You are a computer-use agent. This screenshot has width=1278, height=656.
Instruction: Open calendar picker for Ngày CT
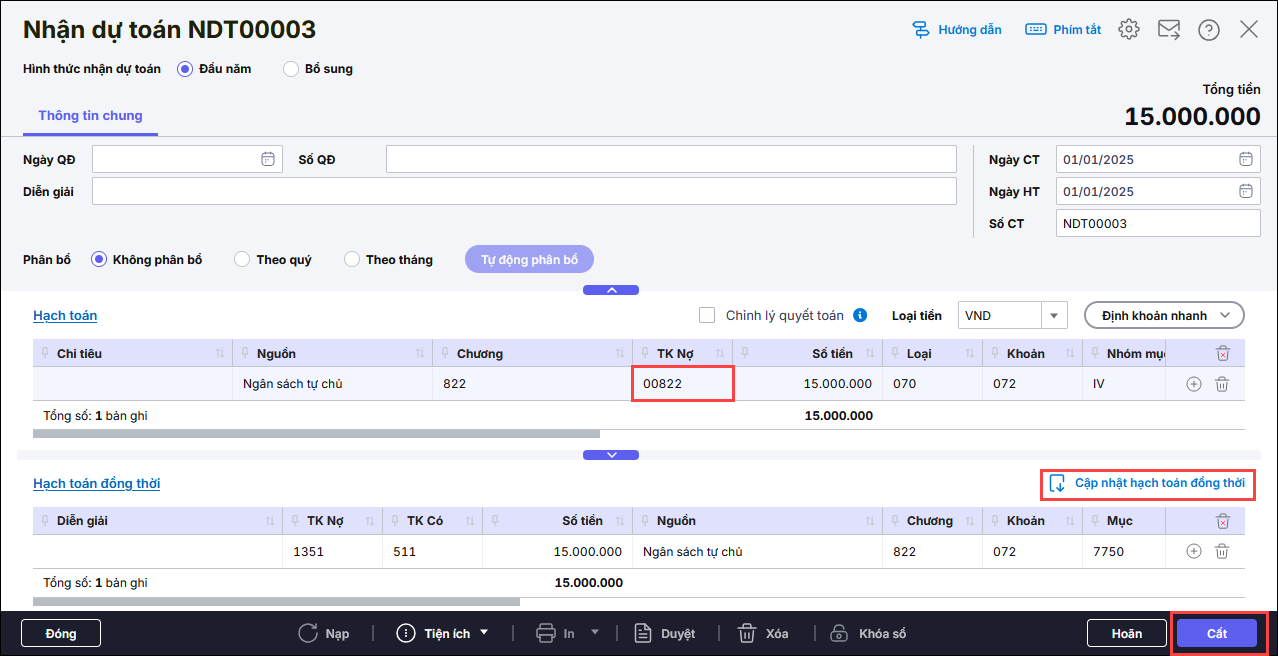click(1246, 159)
